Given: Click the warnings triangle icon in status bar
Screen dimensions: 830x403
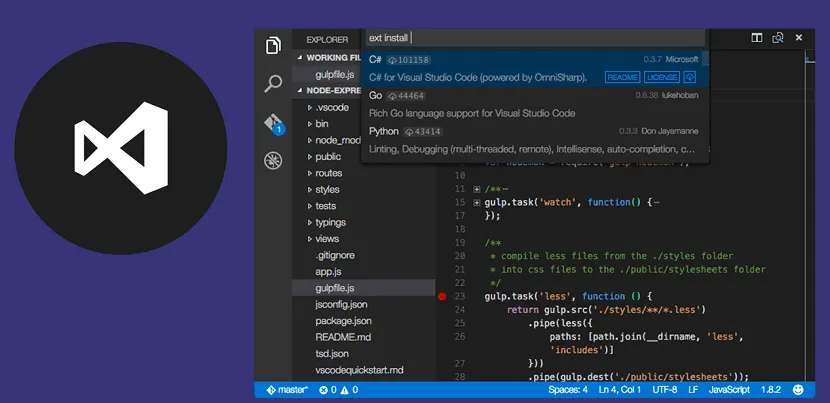Looking at the screenshot, I should [344, 390].
